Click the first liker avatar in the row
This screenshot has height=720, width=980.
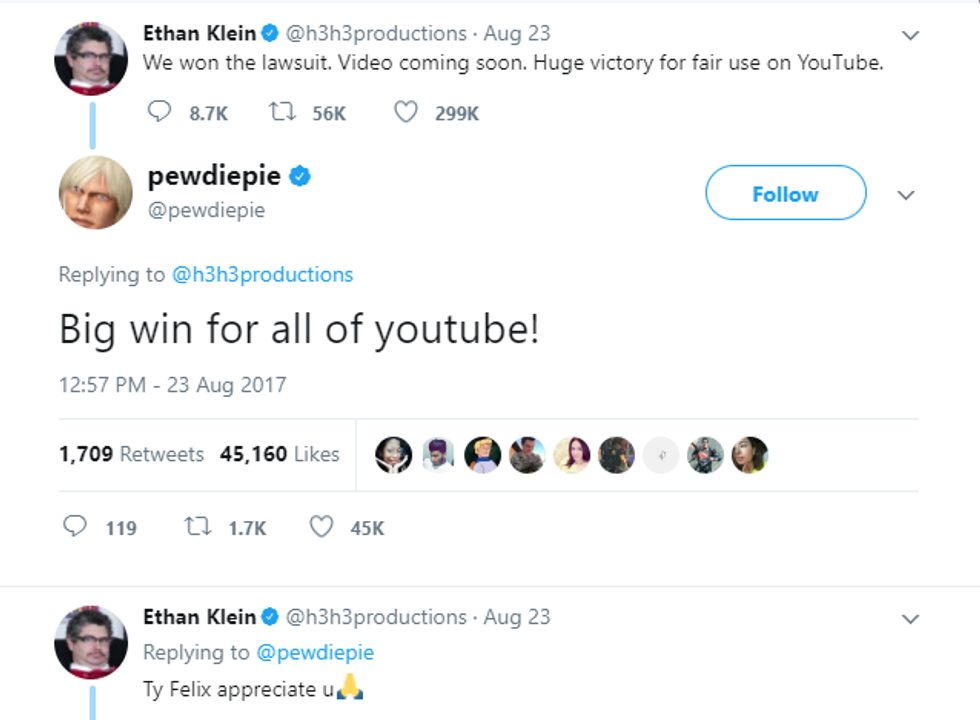click(393, 455)
